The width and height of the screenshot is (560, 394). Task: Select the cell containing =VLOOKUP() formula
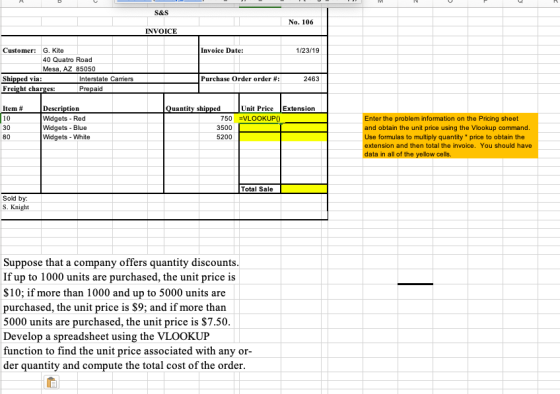pyautogui.click(x=260, y=119)
